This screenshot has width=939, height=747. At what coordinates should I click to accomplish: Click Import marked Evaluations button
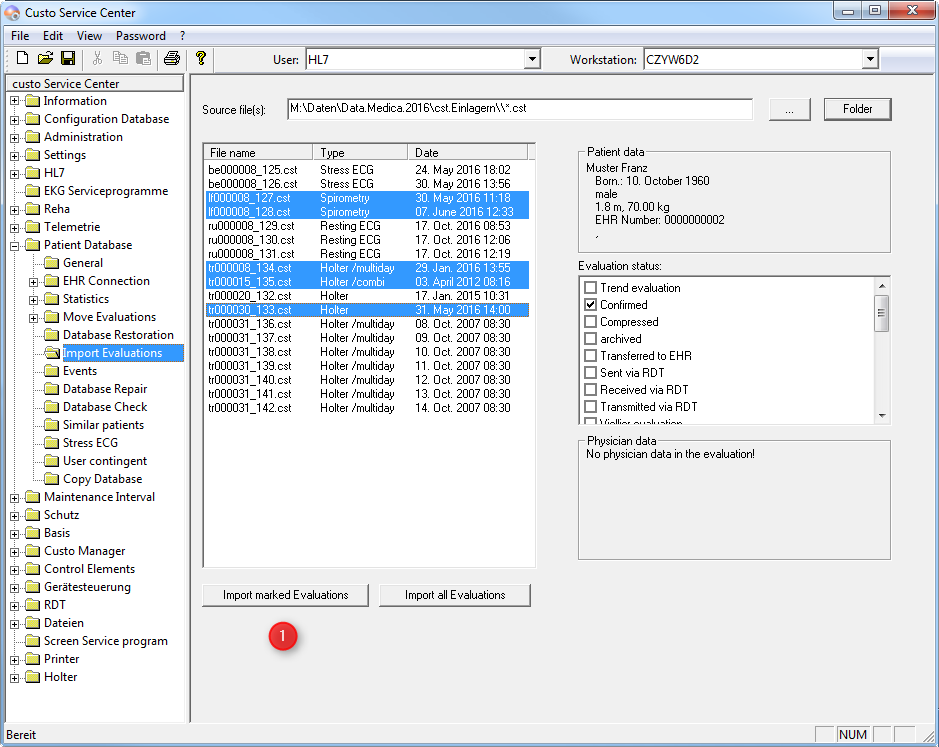point(286,595)
